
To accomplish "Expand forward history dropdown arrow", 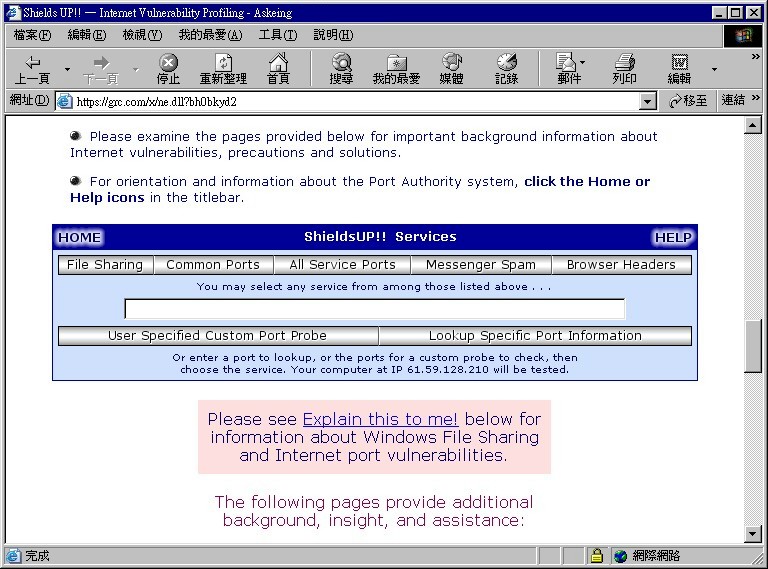I will 136,69.
